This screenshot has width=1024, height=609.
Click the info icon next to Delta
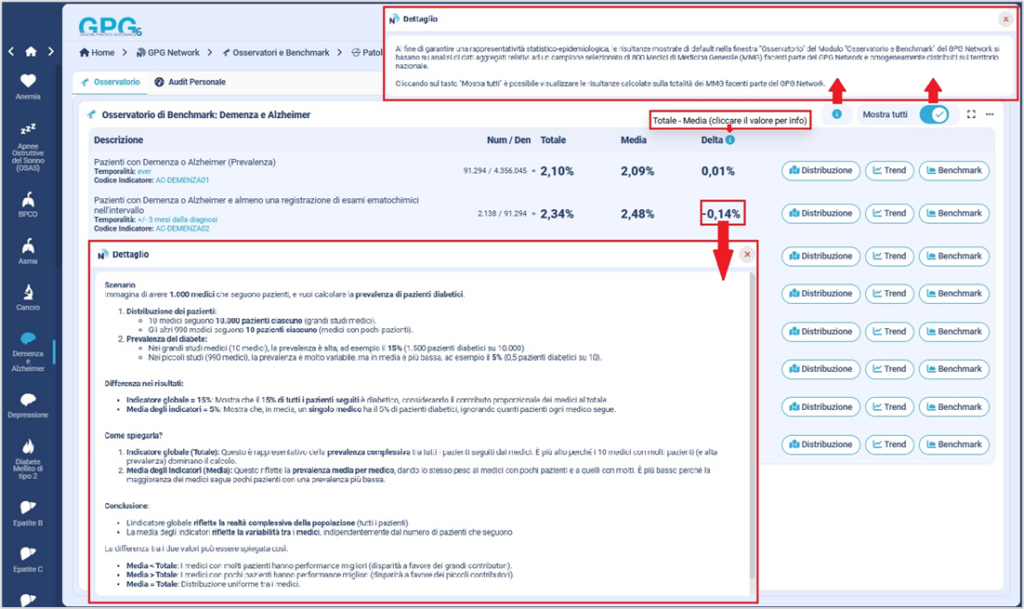tap(729, 141)
